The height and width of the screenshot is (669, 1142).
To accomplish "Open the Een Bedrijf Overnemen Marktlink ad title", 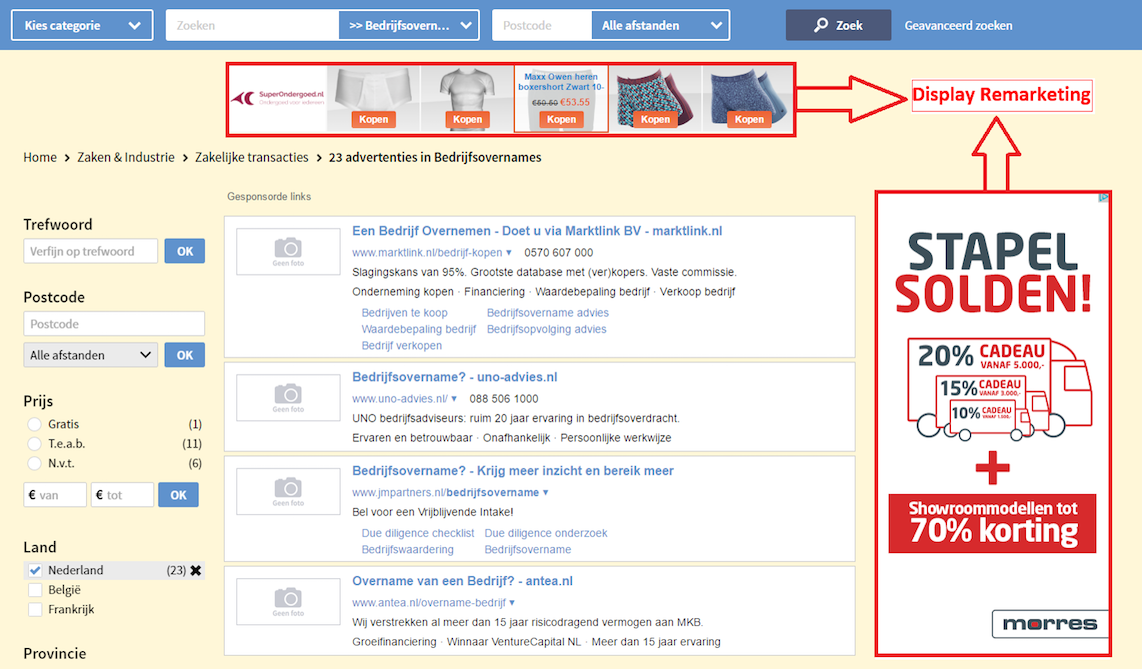I will point(537,231).
